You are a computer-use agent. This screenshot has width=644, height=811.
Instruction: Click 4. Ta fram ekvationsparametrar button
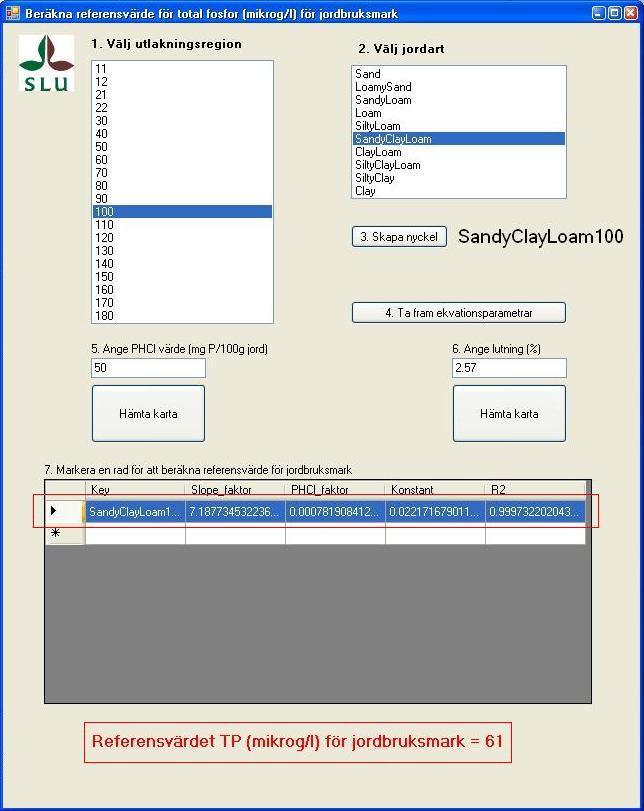pyautogui.click(x=459, y=313)
